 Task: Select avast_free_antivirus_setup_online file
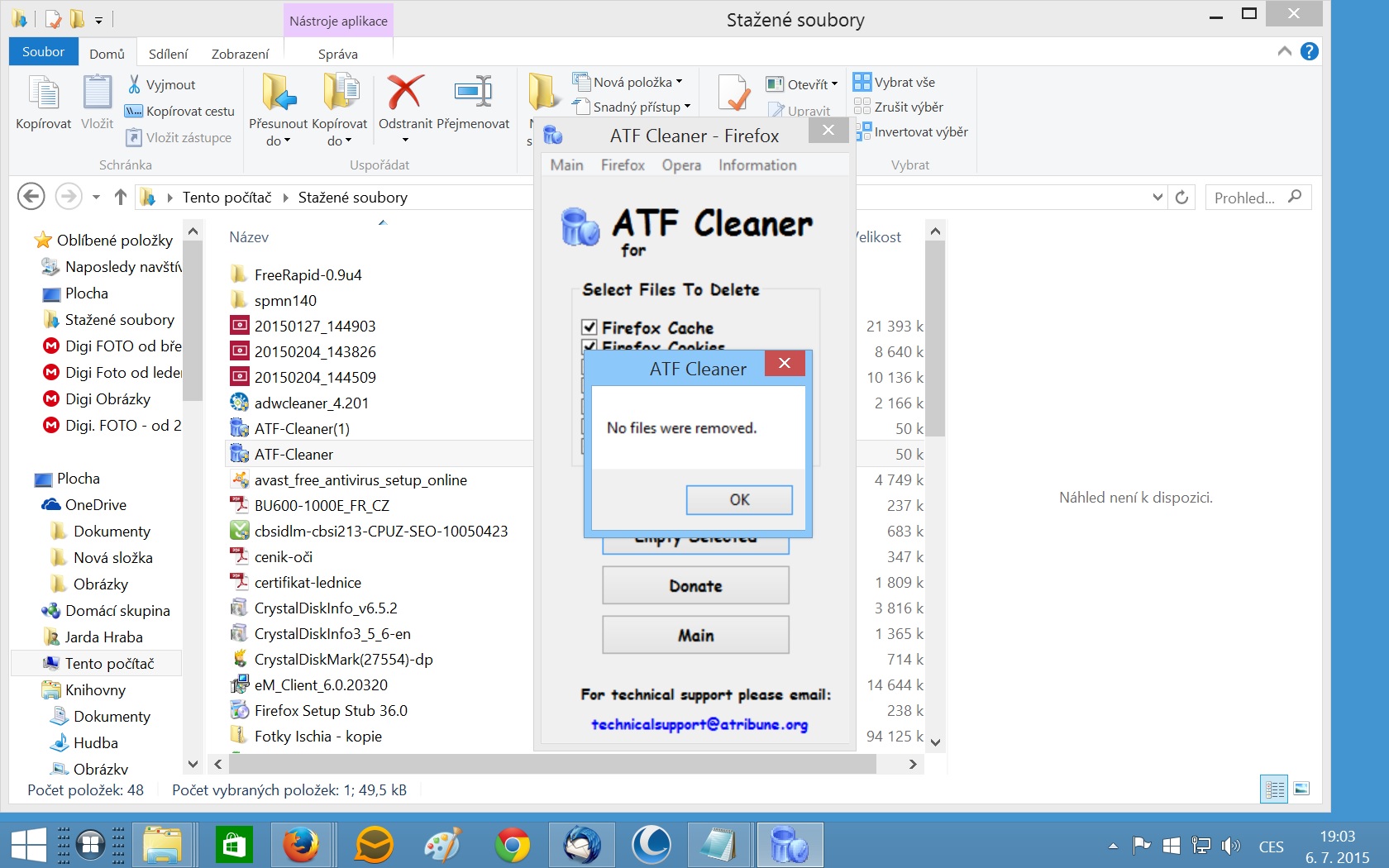tap(360, 479)
